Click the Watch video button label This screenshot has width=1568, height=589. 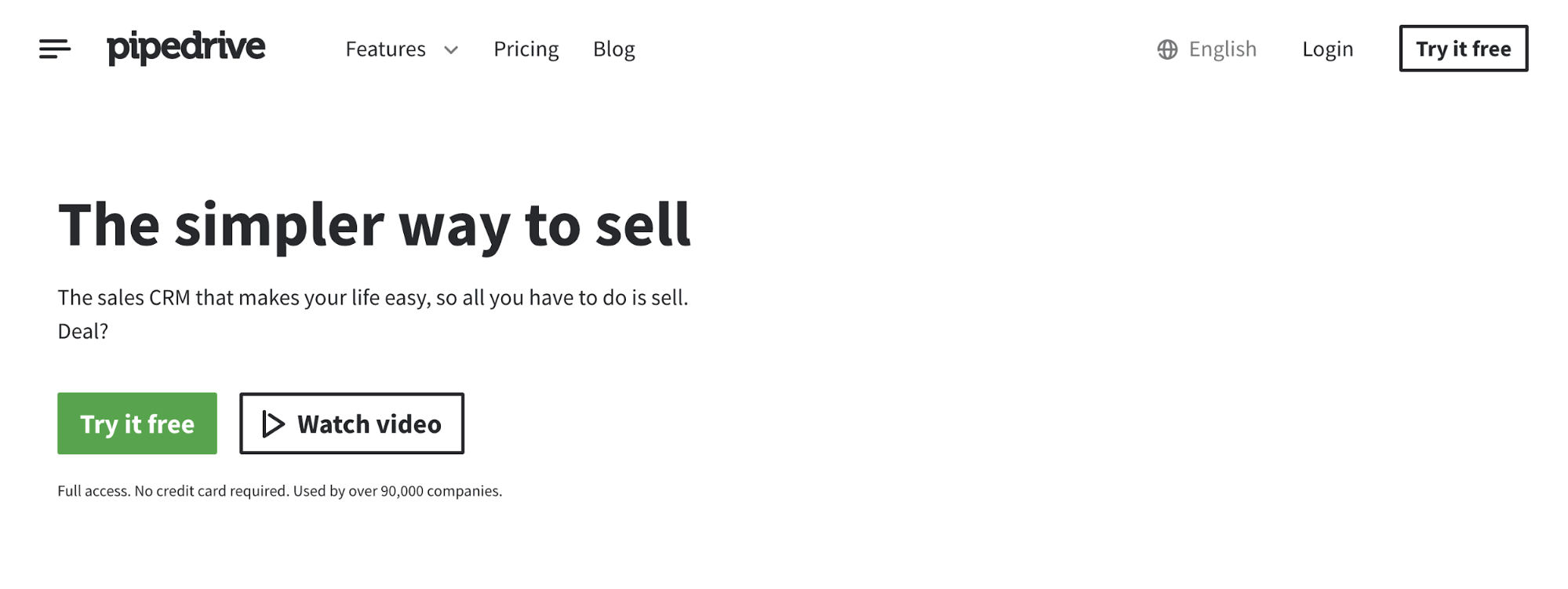[369, 424]
